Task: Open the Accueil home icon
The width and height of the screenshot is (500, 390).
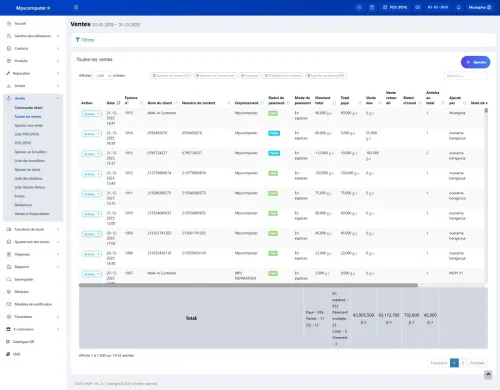Action: pyautogui.click(x=9, y=24)
